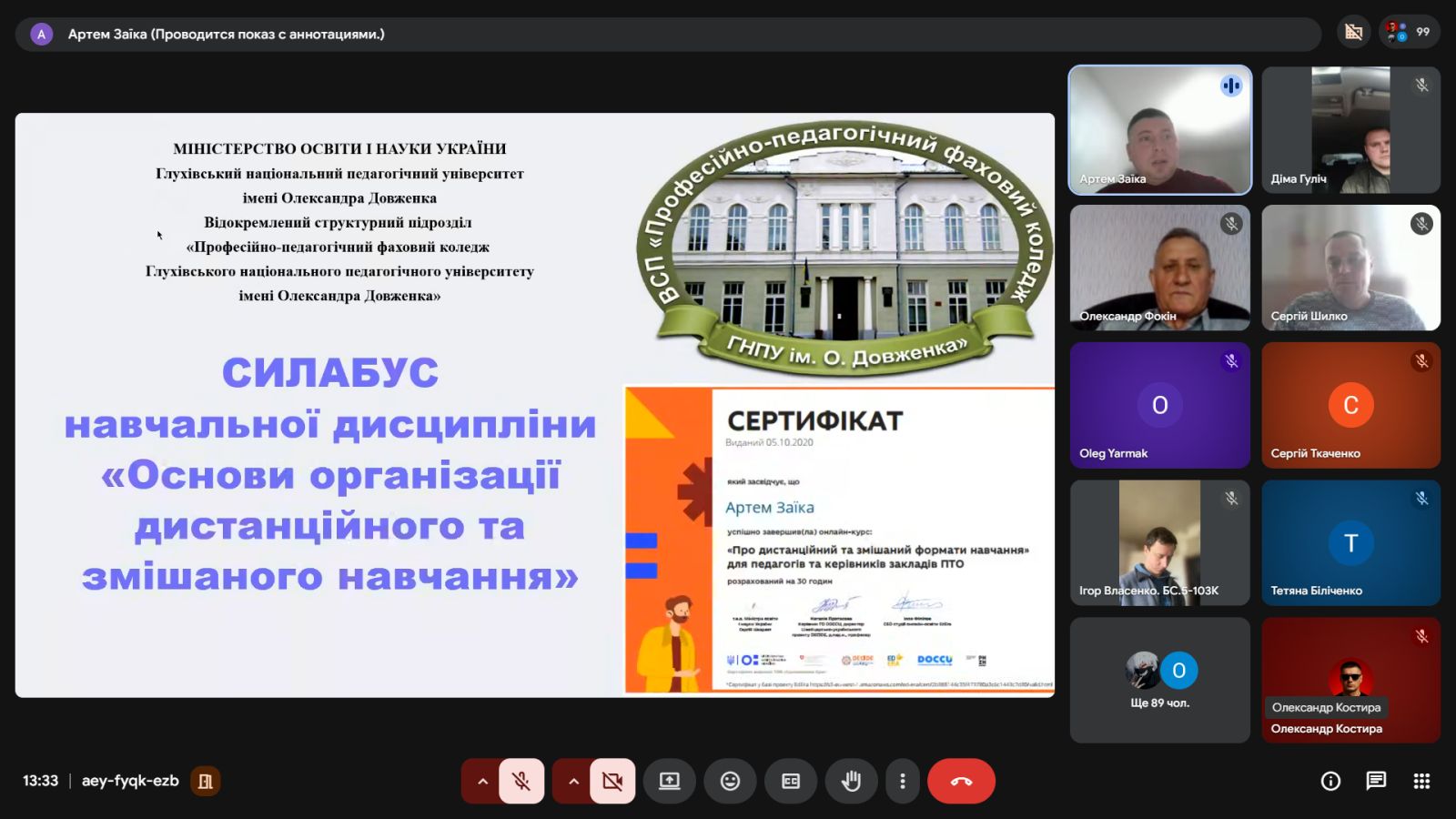
Task: Open the three-dot more options menu
Action: pos(903,781)
